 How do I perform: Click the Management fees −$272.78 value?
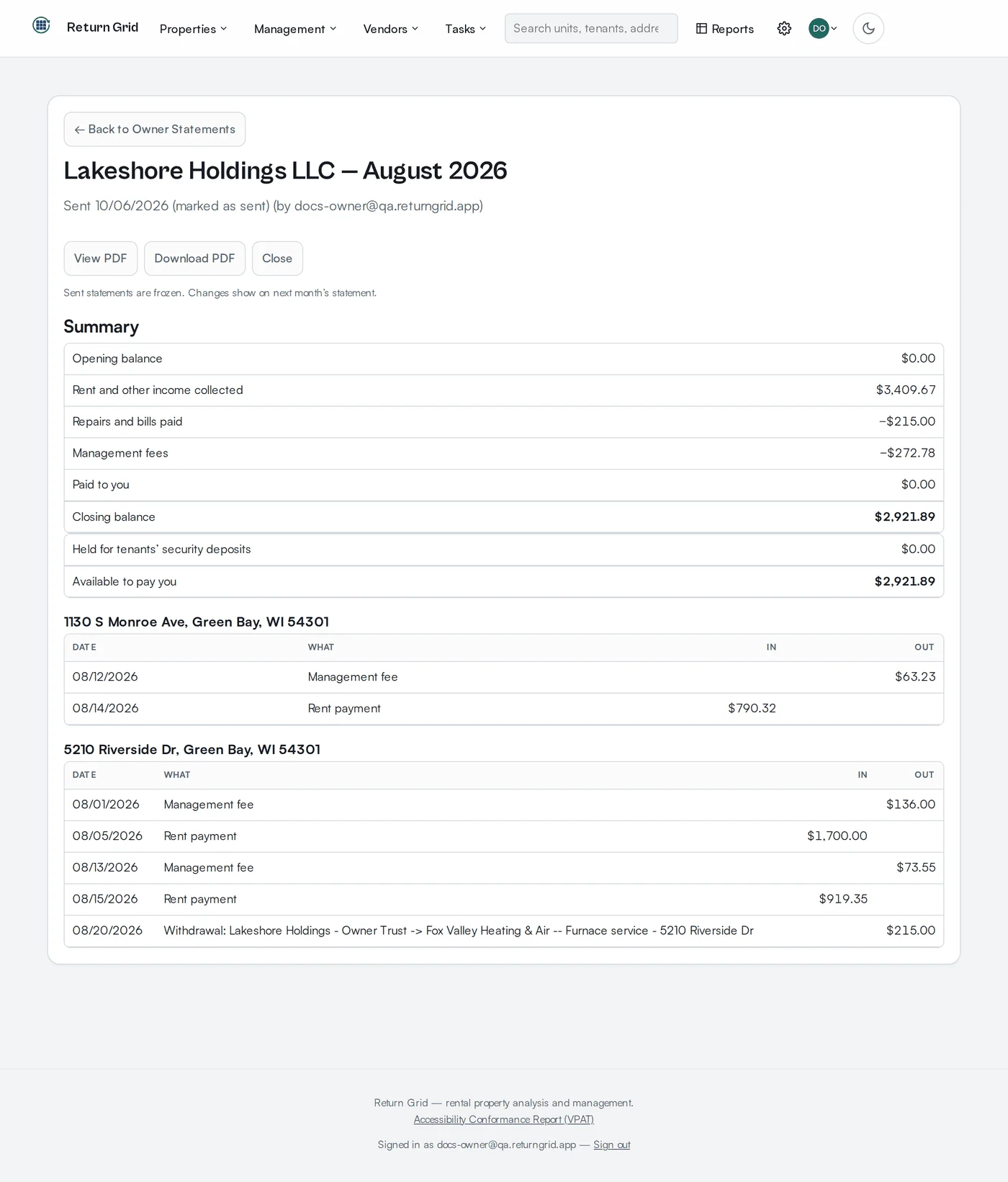pyautogui.click(x=907, y=453)
